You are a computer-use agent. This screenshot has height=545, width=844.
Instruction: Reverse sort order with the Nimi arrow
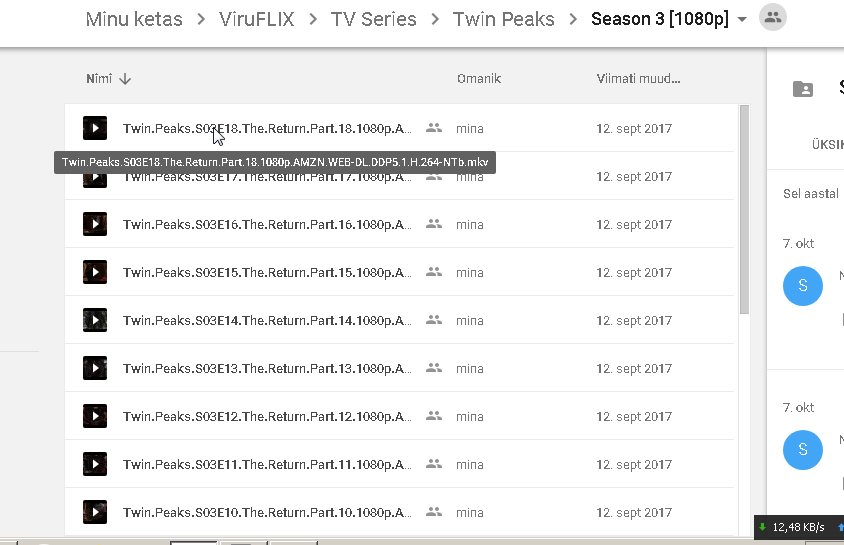coord(125,79)
